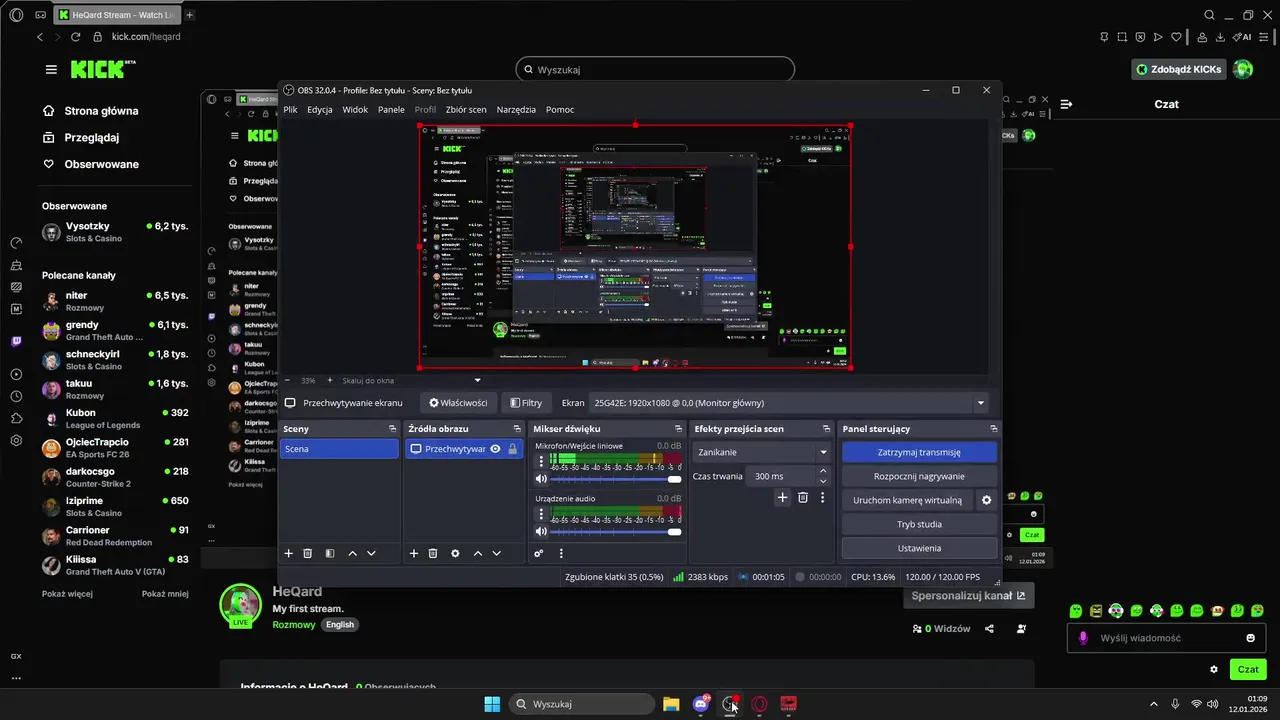Viewport: 1280px width, 720px height.
Task: Adjust Mikrofon/Wejście liniowe volume slider
Action: pyautogui.click(x=617, y=479)
